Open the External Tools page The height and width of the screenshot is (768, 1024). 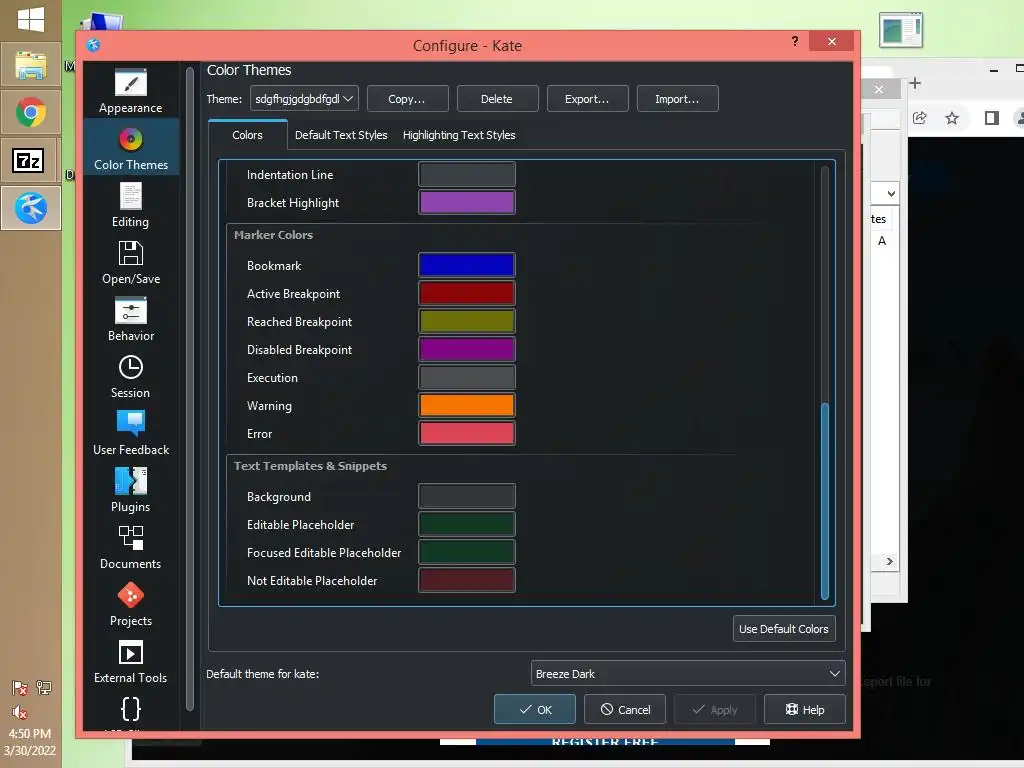click(131, 661)
